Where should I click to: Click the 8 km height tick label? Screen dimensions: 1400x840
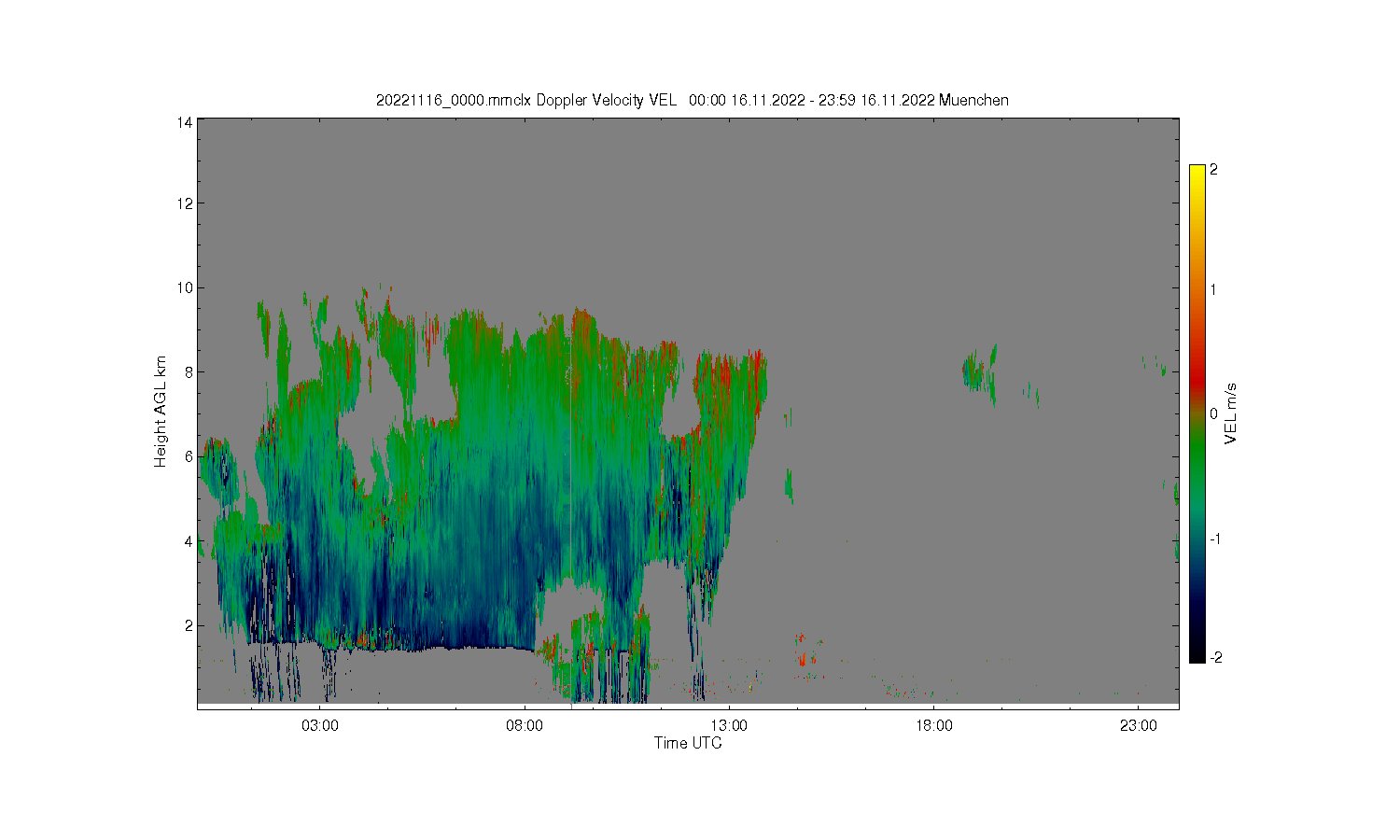tap(189, 371)
